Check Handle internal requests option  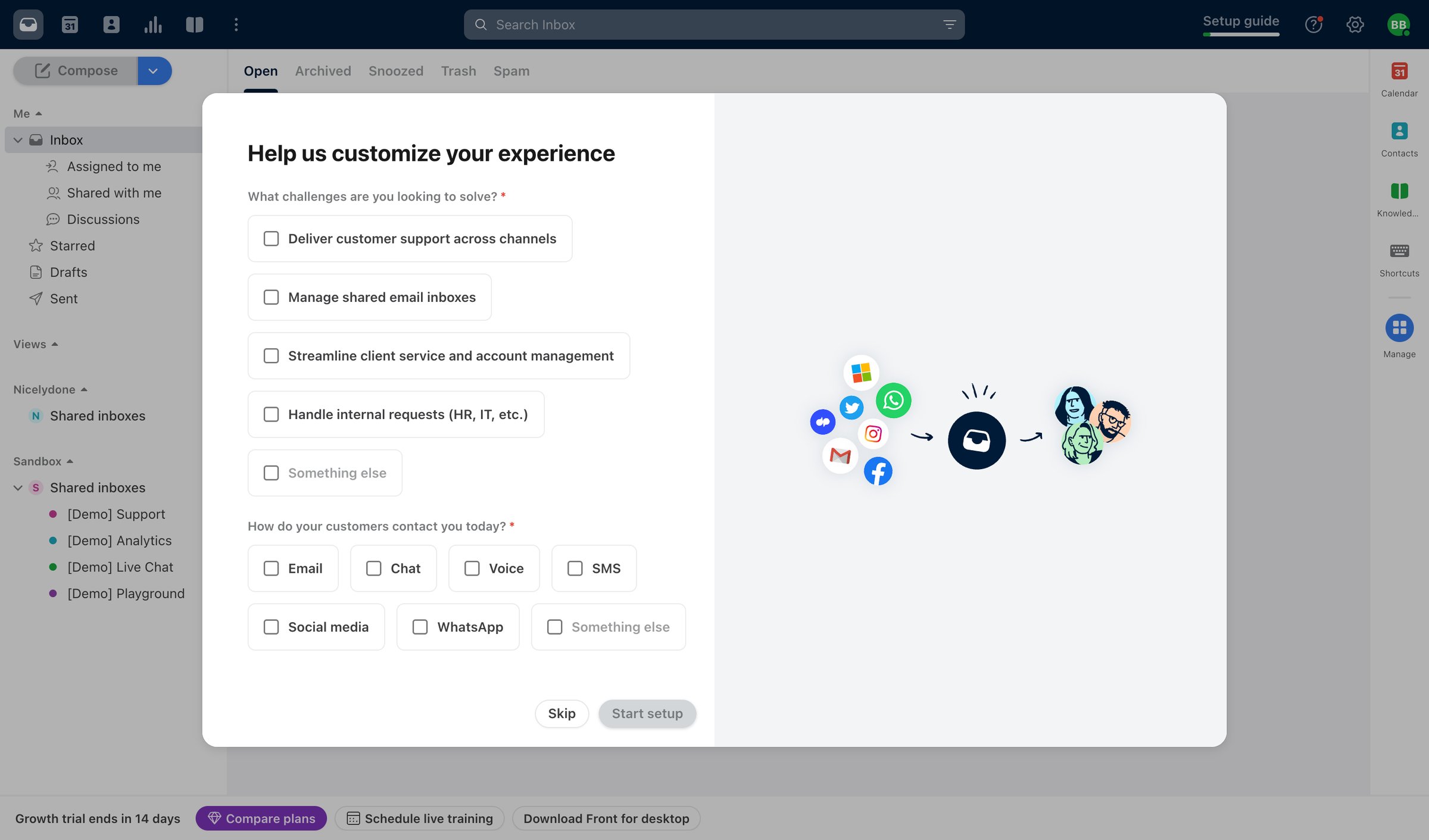pos(271,414)
